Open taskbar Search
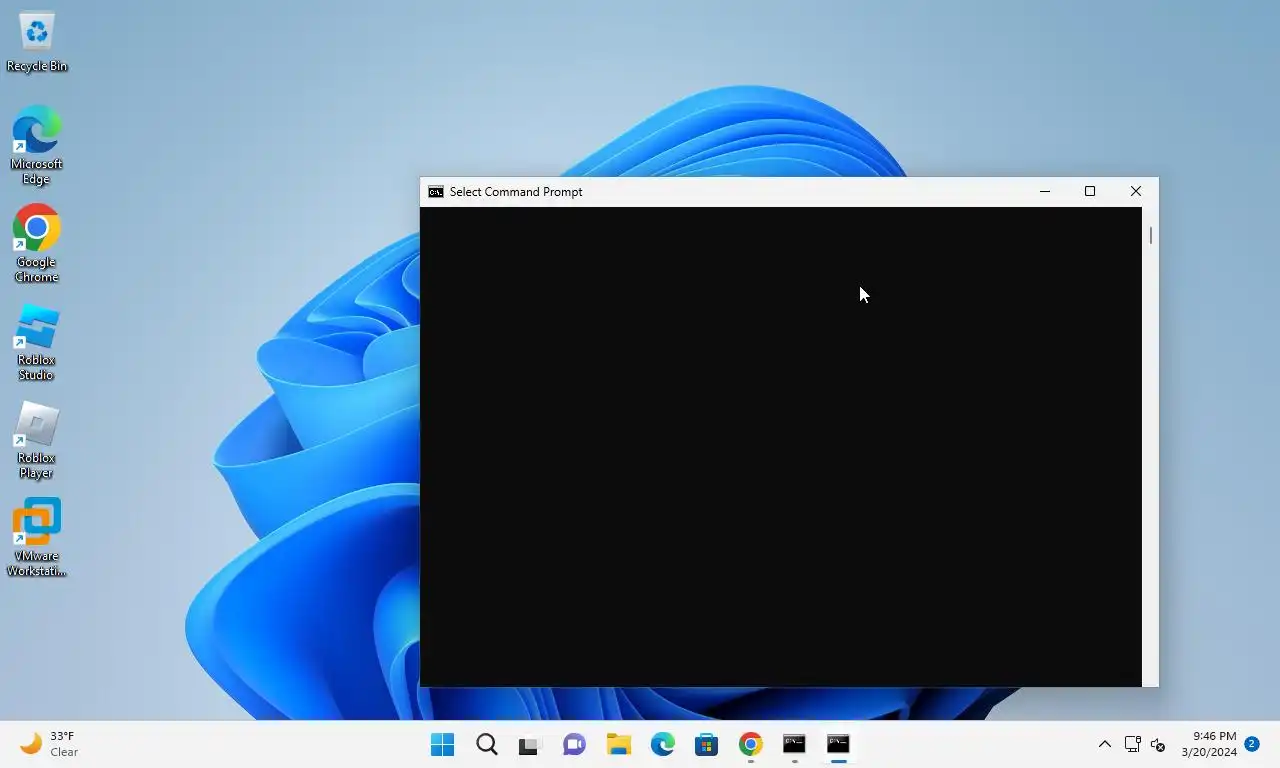 (x=486, y=744)
